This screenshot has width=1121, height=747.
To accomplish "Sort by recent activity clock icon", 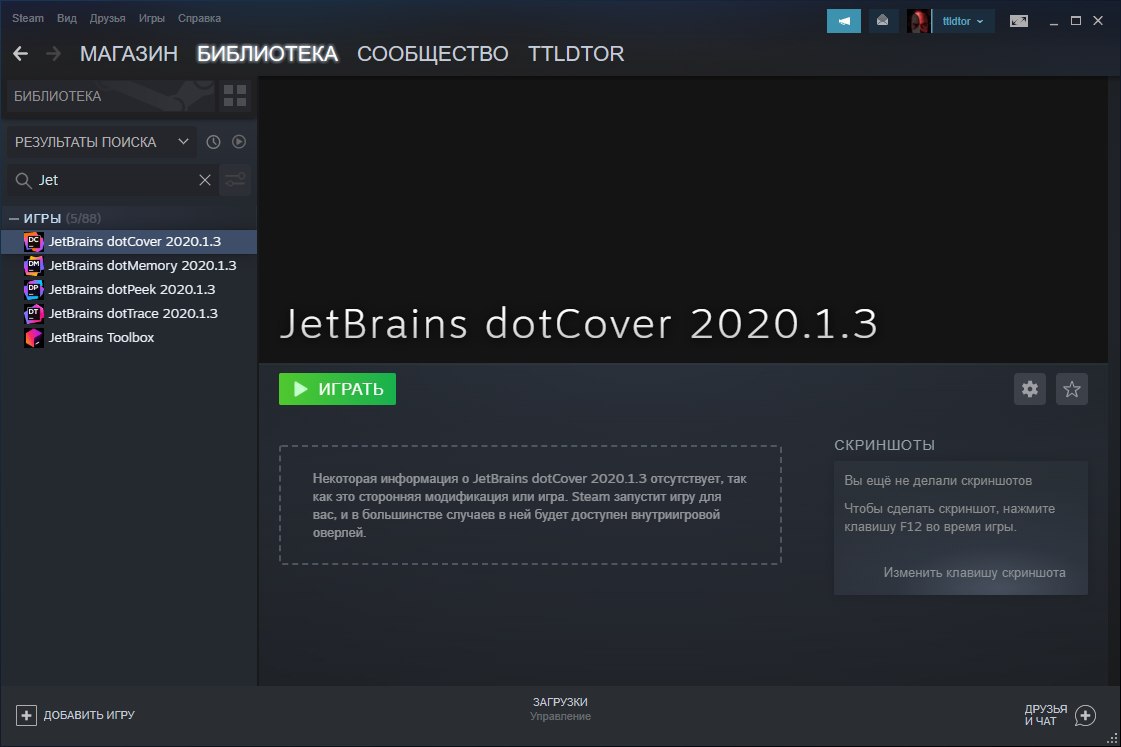I will coord(213,142).
